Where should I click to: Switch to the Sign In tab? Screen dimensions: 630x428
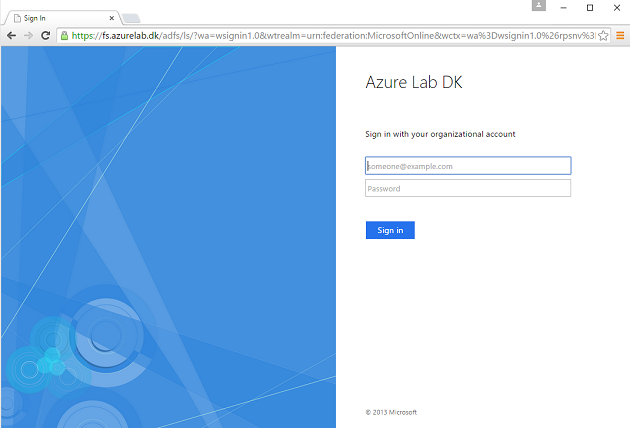click(x=63, y=18)
